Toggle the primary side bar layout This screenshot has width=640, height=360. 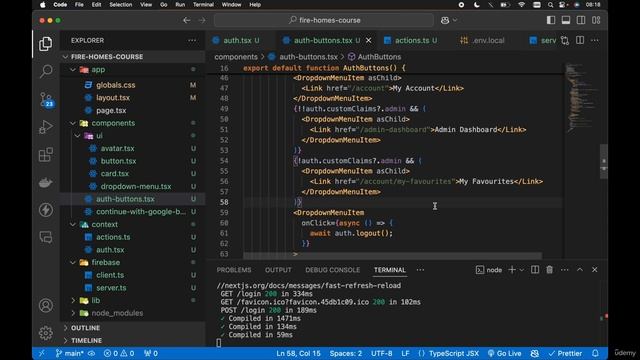coord(551,20)
